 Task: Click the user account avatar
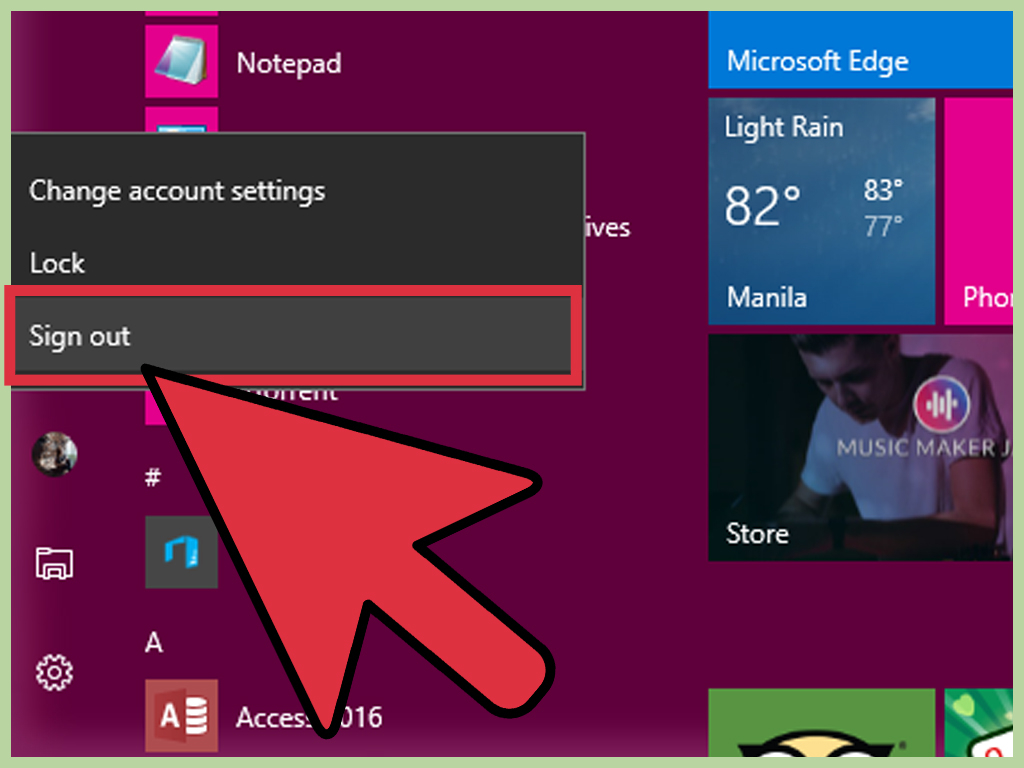[x=55, y=454]
